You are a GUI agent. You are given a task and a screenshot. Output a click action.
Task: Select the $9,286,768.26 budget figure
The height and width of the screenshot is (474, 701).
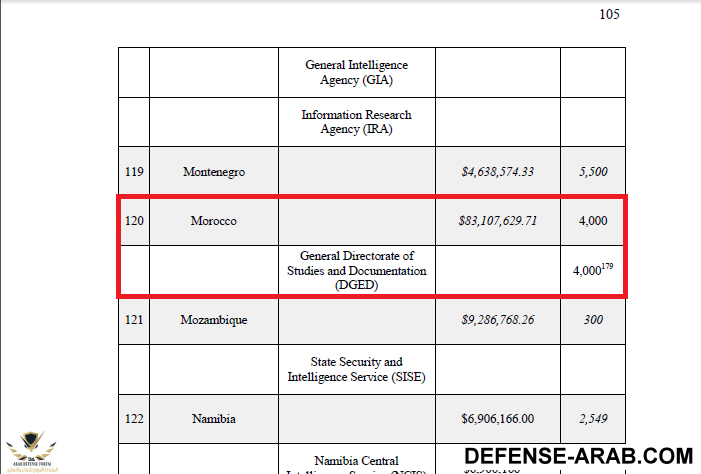point(498,320)
